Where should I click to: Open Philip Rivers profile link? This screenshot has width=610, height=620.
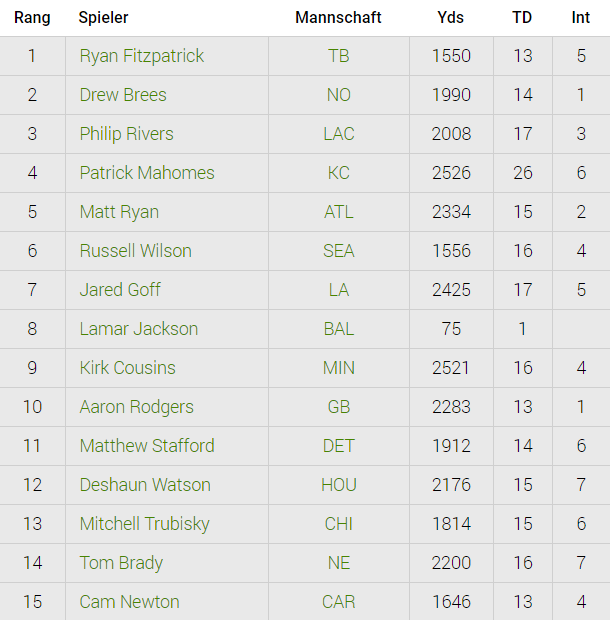point(126,134)
